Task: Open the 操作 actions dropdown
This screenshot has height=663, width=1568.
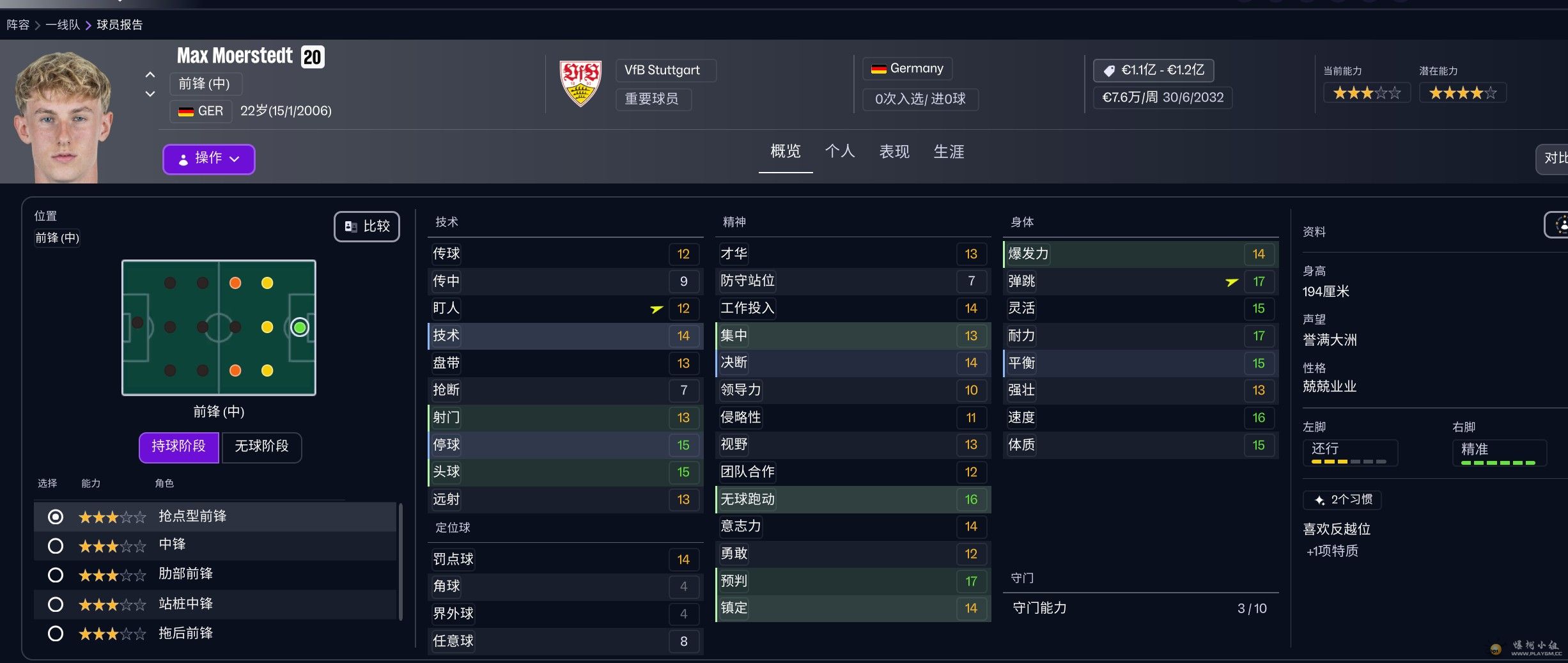Action: pos(208,159)
